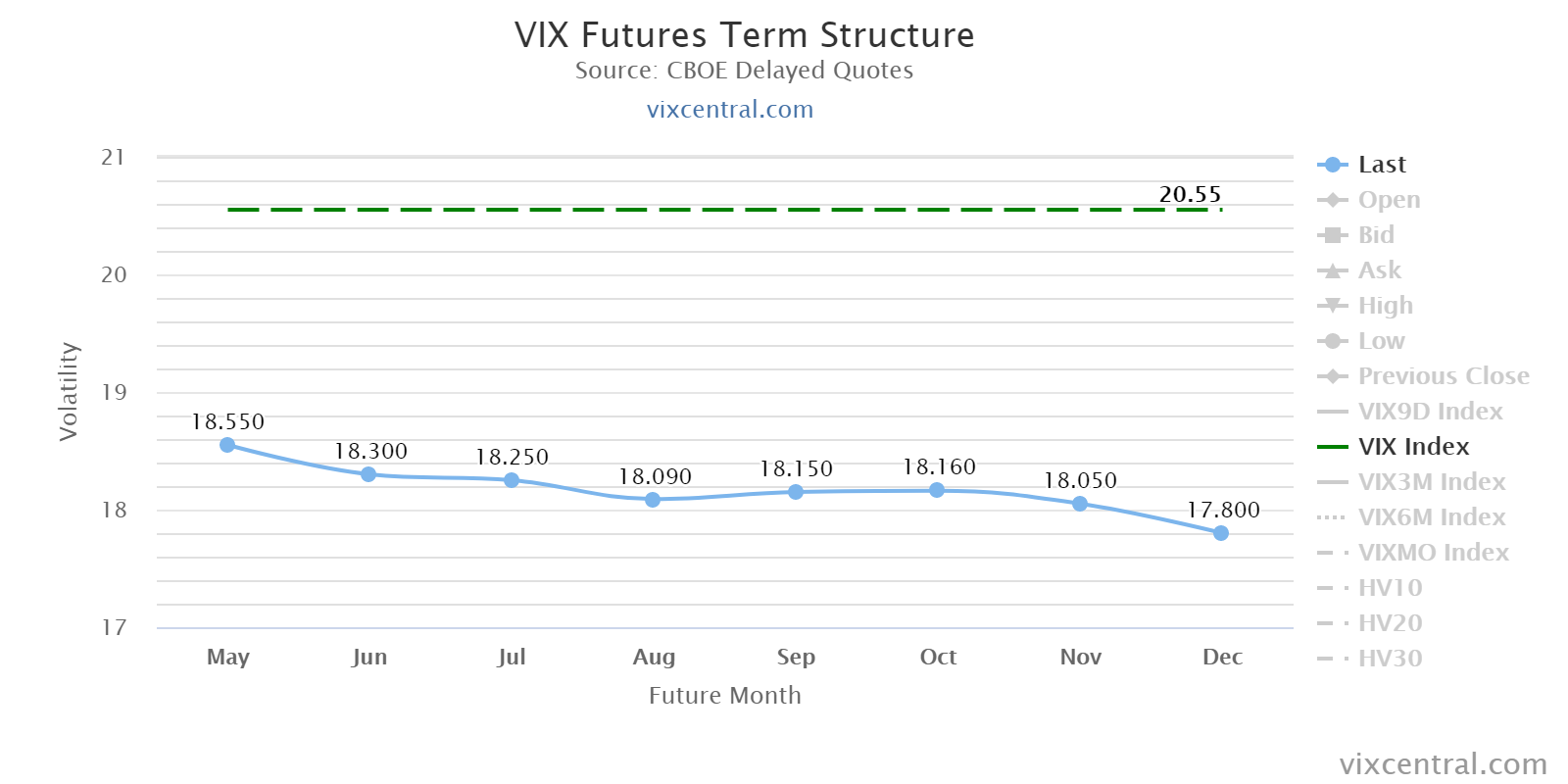
Task: Click the Aug data point at 18.090
Action: [653, 500]
